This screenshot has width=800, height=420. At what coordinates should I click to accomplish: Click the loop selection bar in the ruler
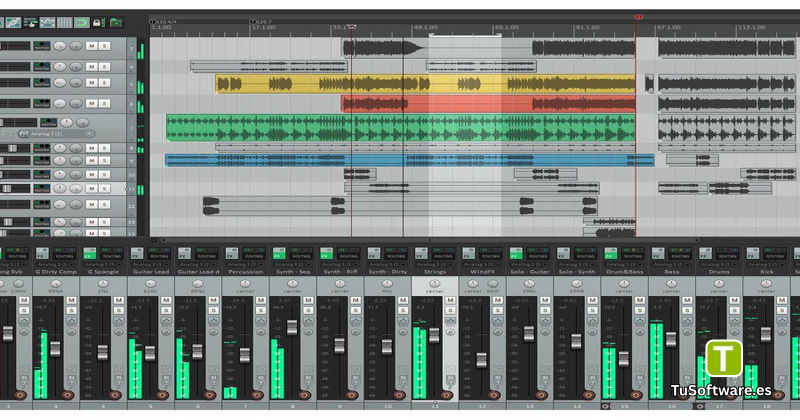point(465,35)
